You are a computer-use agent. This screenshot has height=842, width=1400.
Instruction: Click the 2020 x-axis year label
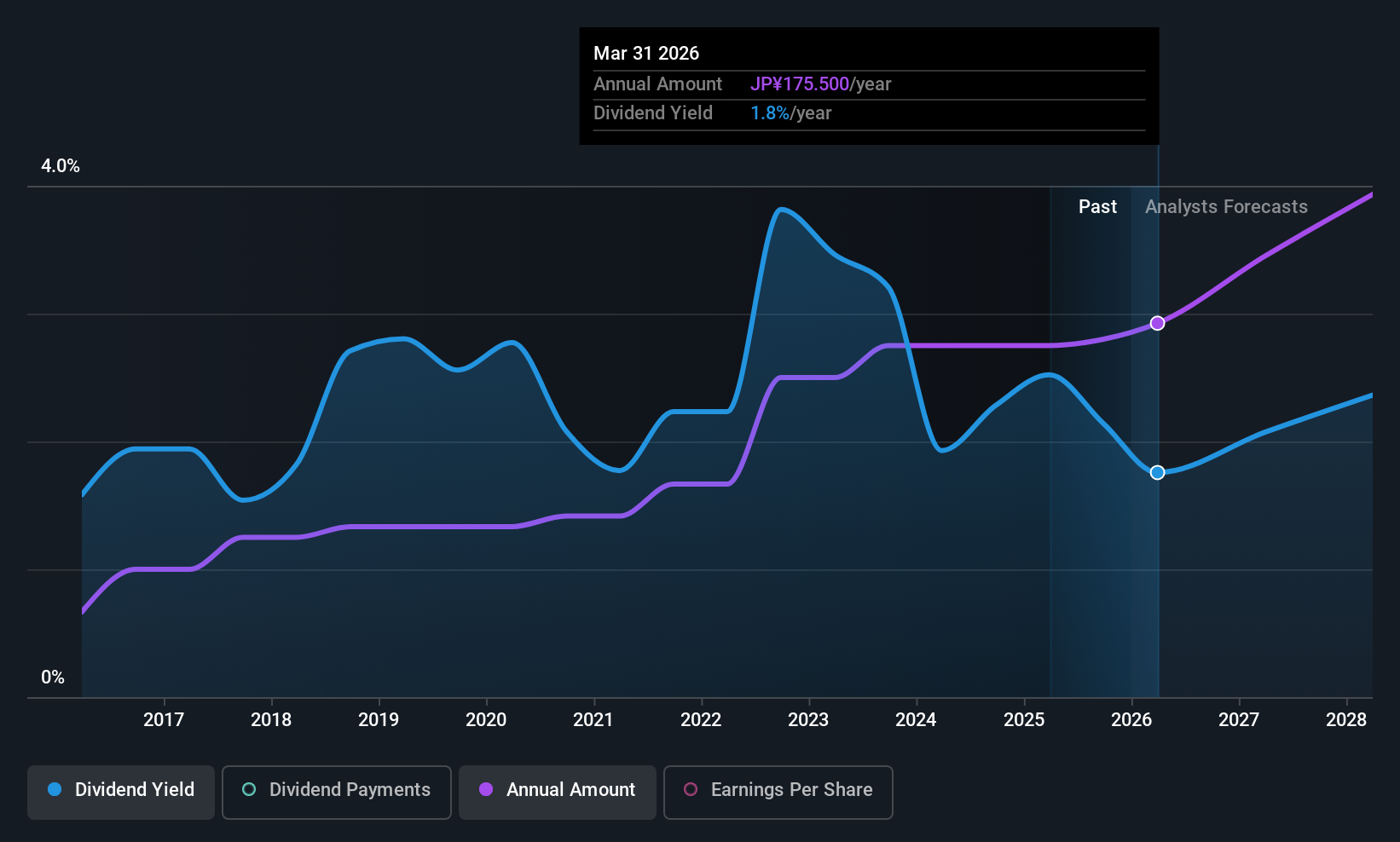tap(486, 720)
